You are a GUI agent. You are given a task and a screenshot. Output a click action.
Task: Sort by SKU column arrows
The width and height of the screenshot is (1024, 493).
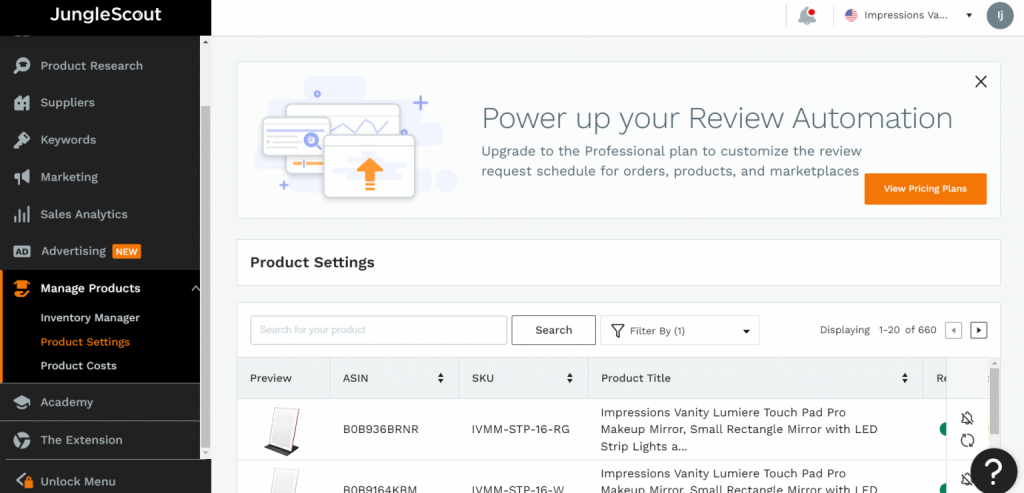coord(569,378)
